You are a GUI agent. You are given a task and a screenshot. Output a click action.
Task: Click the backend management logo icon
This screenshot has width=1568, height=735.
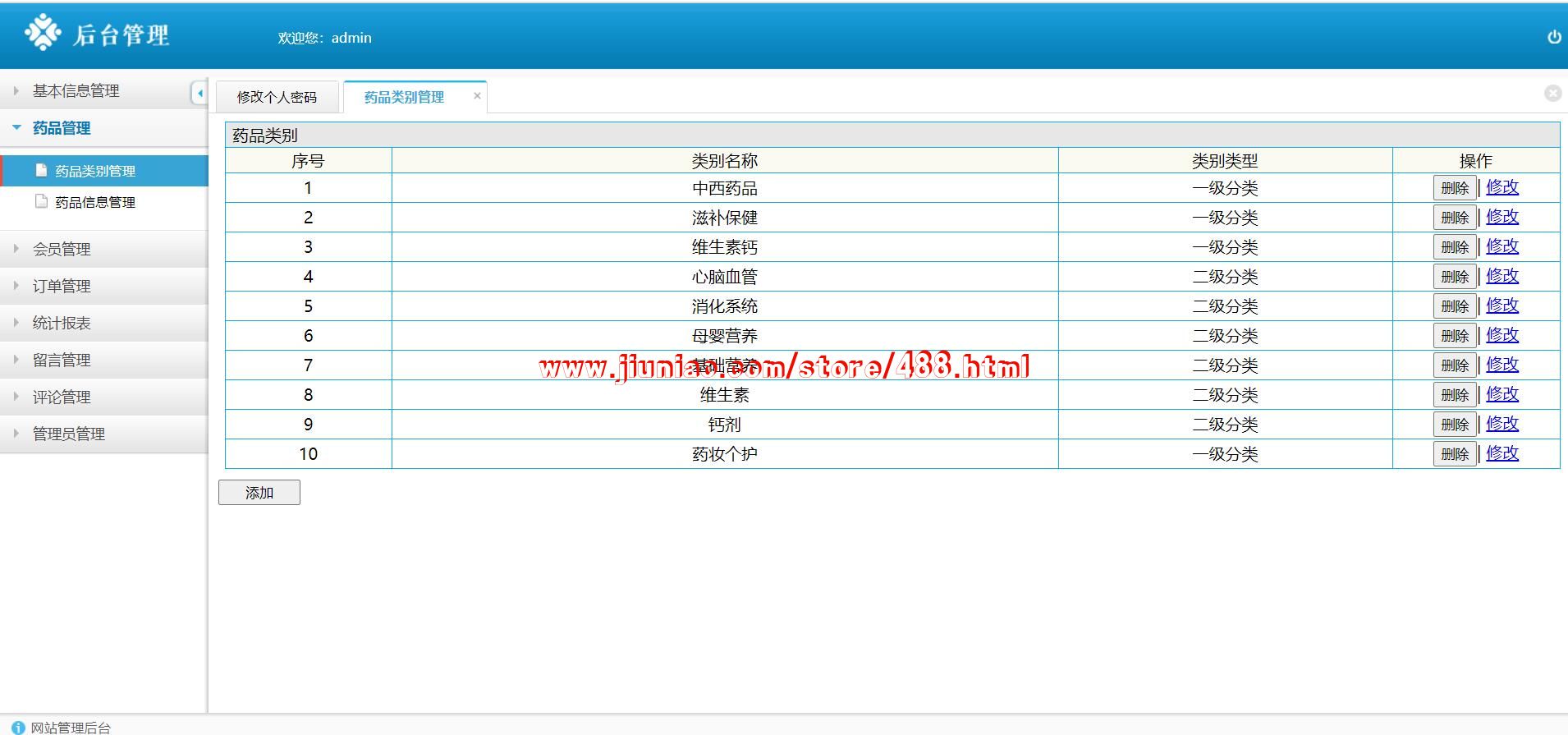43,33
